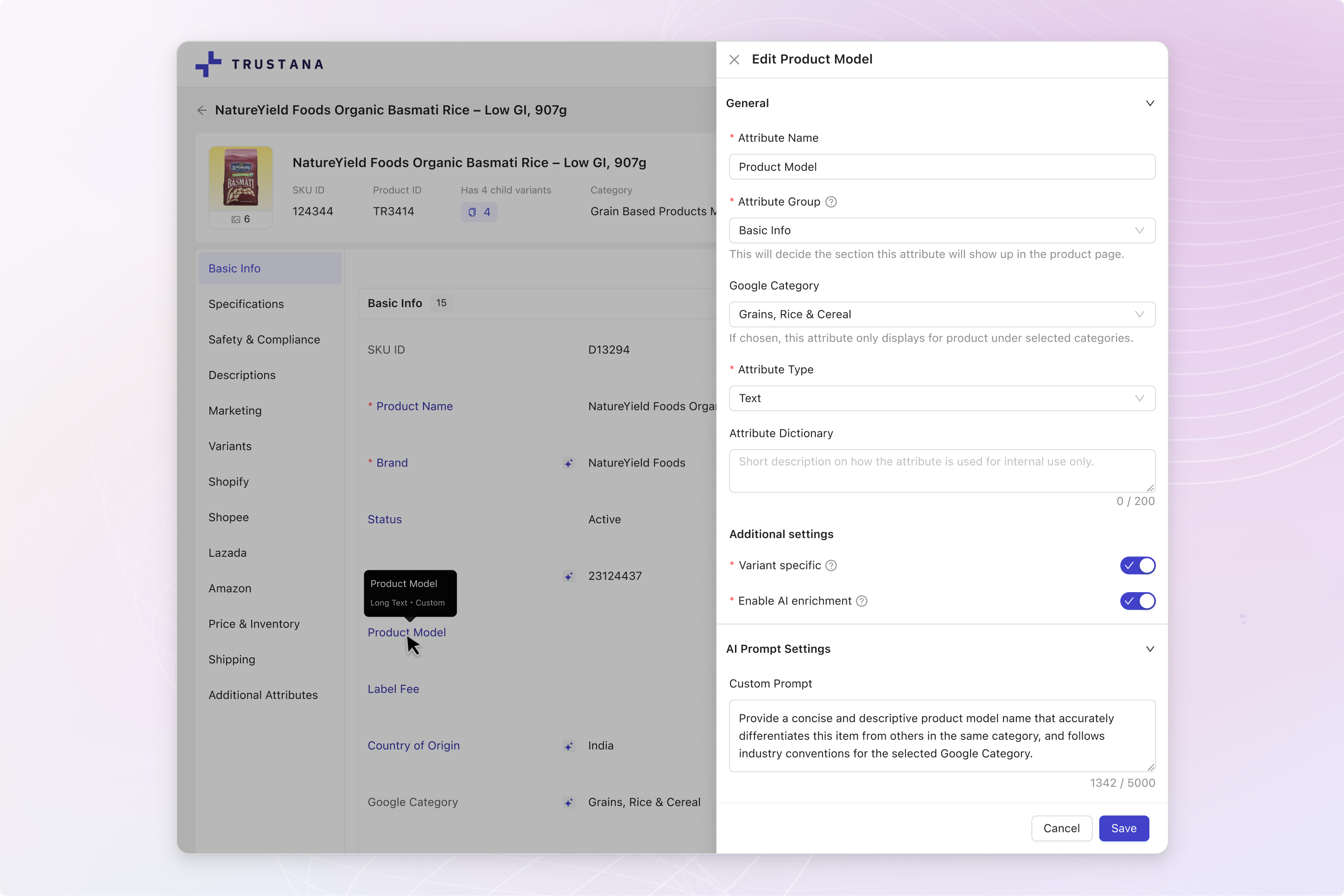Click the Save button
Screen dimensions: 1344x896
point(1123,828)
